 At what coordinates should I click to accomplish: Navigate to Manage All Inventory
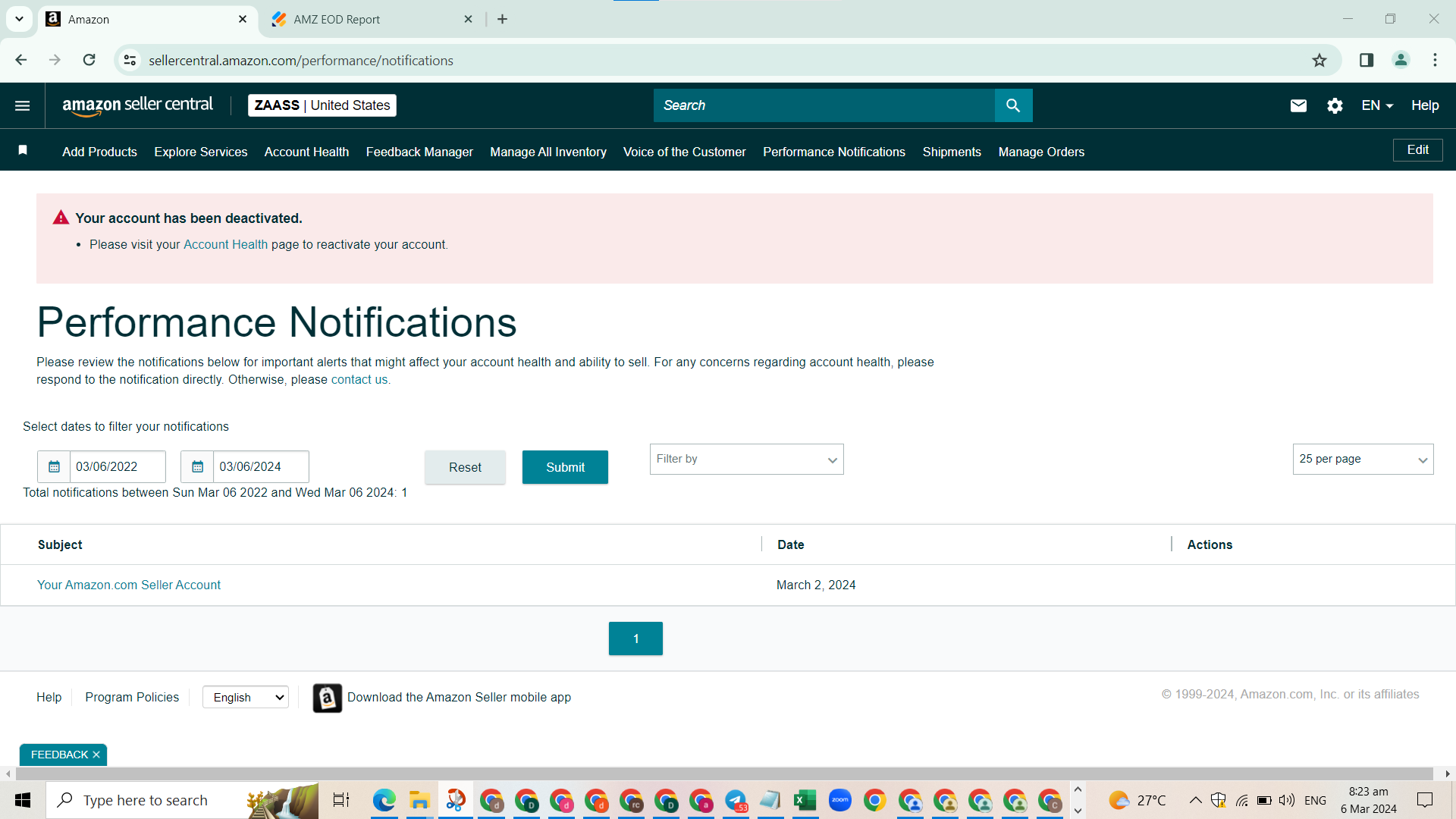(548, 152)
